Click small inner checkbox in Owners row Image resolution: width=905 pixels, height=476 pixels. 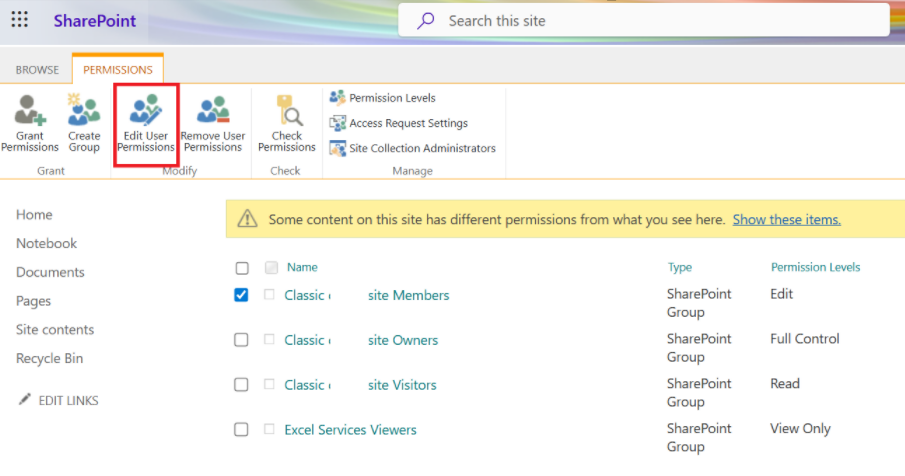click(x=269, y=339)
